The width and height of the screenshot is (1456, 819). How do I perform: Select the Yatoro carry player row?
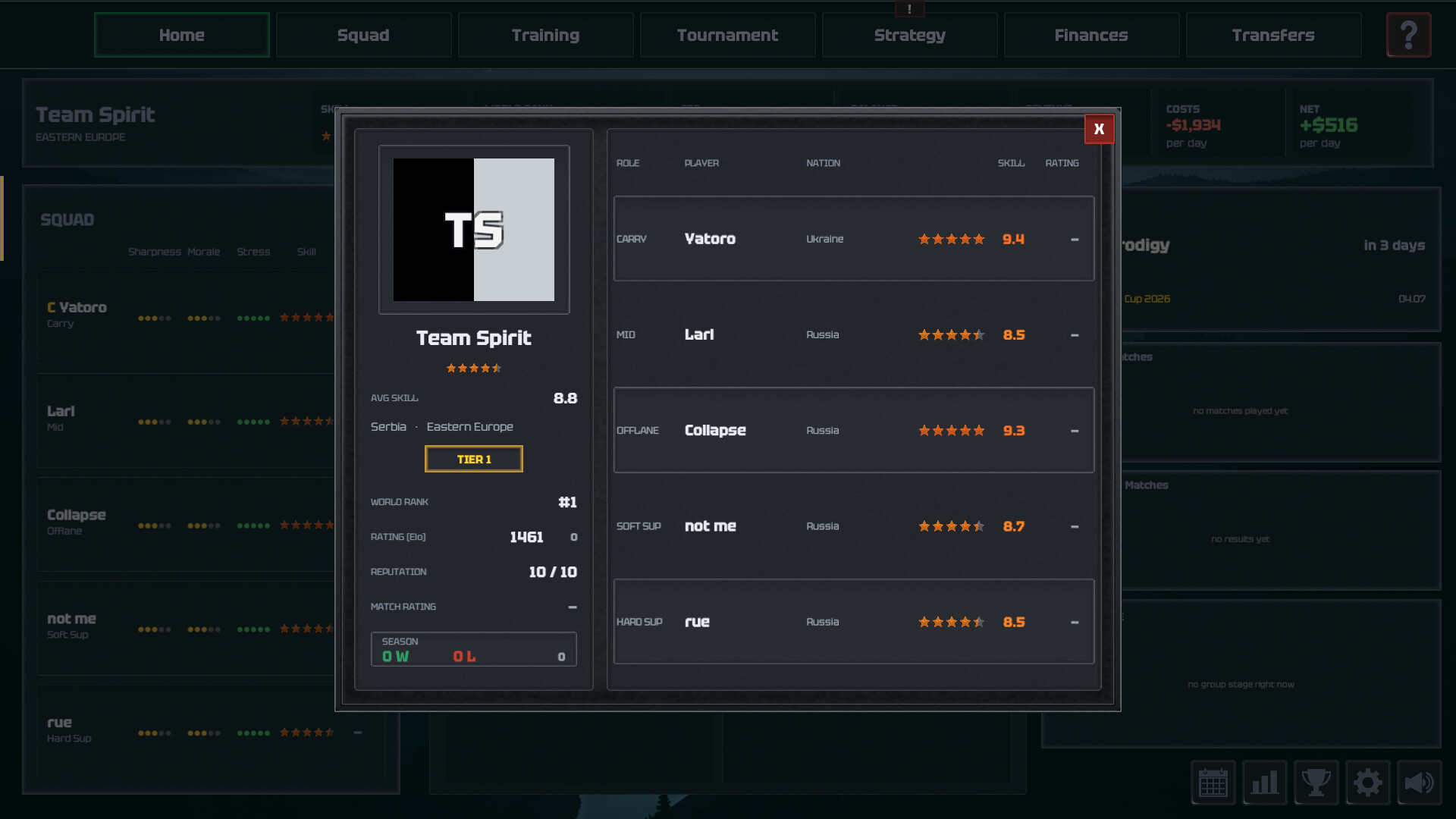(x=854, y=239)
